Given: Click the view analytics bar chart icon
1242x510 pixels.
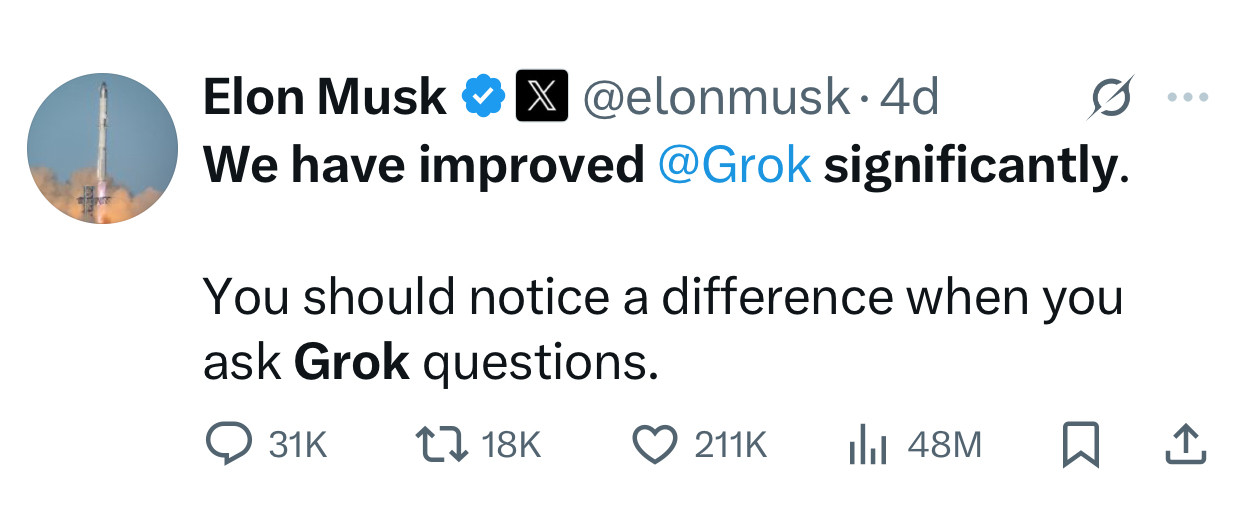Looking at the screenshot, I should [868, 444].
